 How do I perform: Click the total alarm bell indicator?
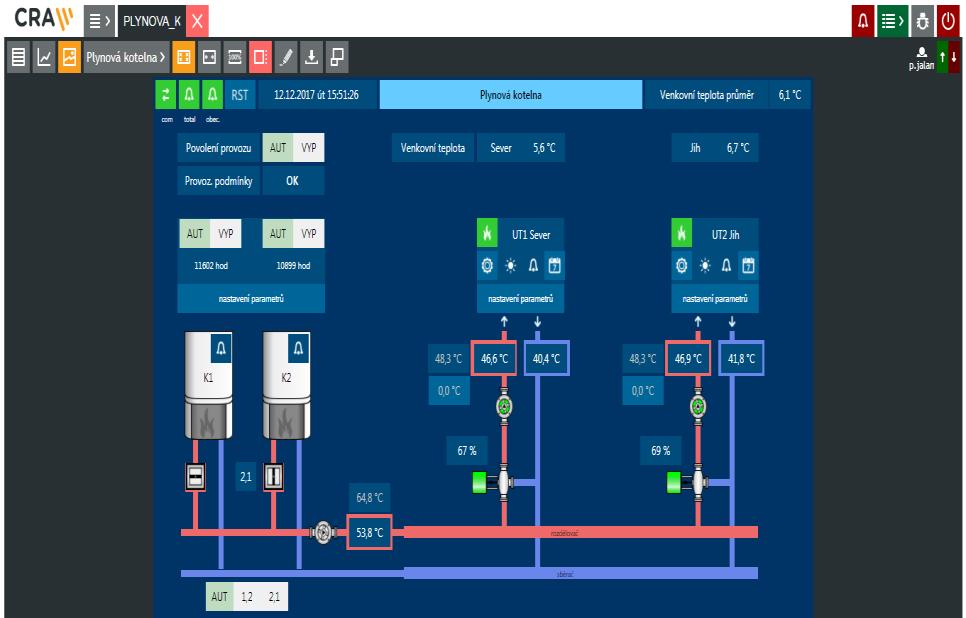click(x=189, y=95)
